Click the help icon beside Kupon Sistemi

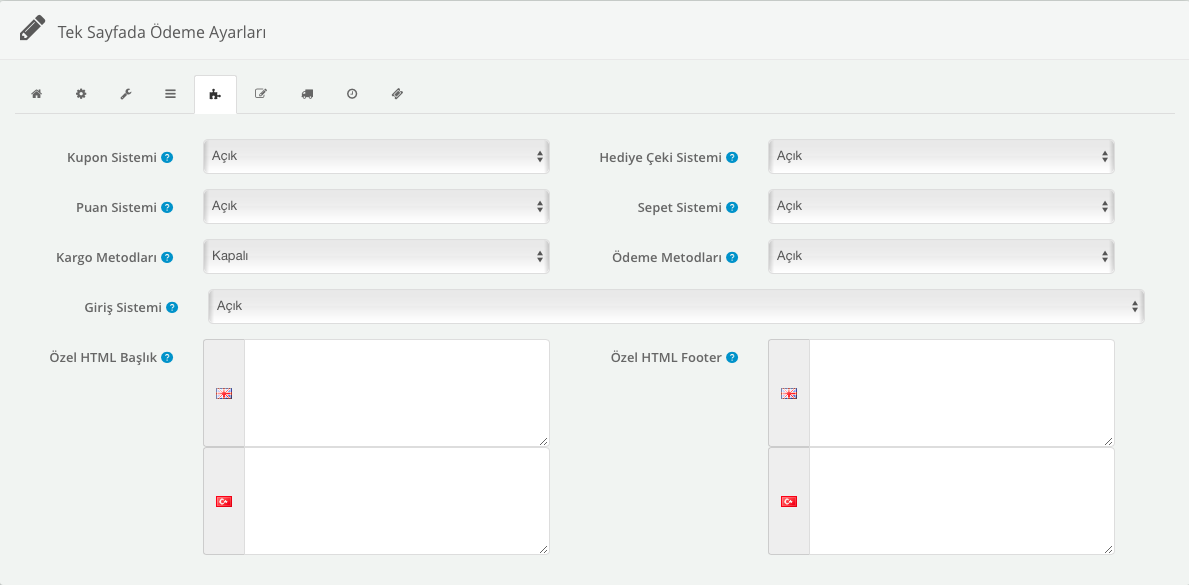coord(167,158)
